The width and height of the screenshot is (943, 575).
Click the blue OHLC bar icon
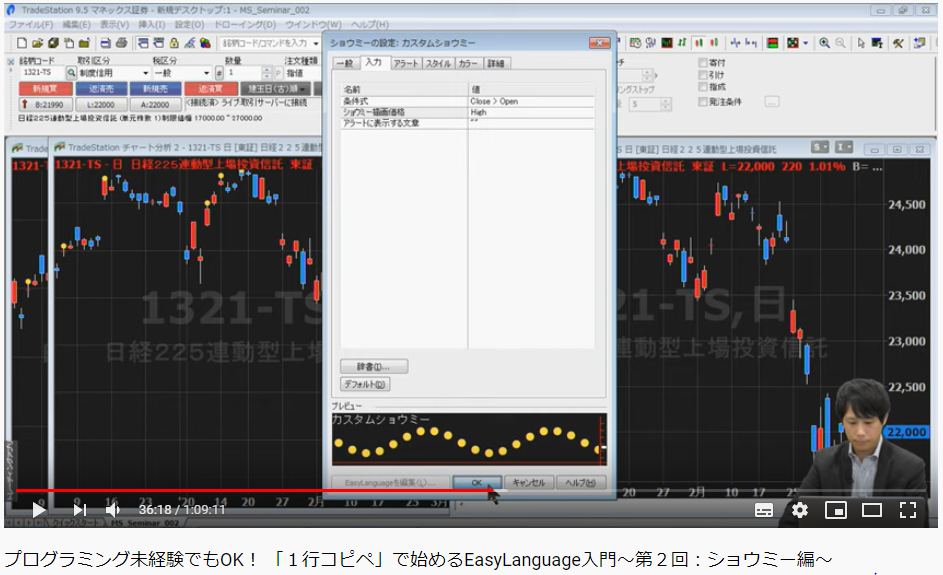735,43
